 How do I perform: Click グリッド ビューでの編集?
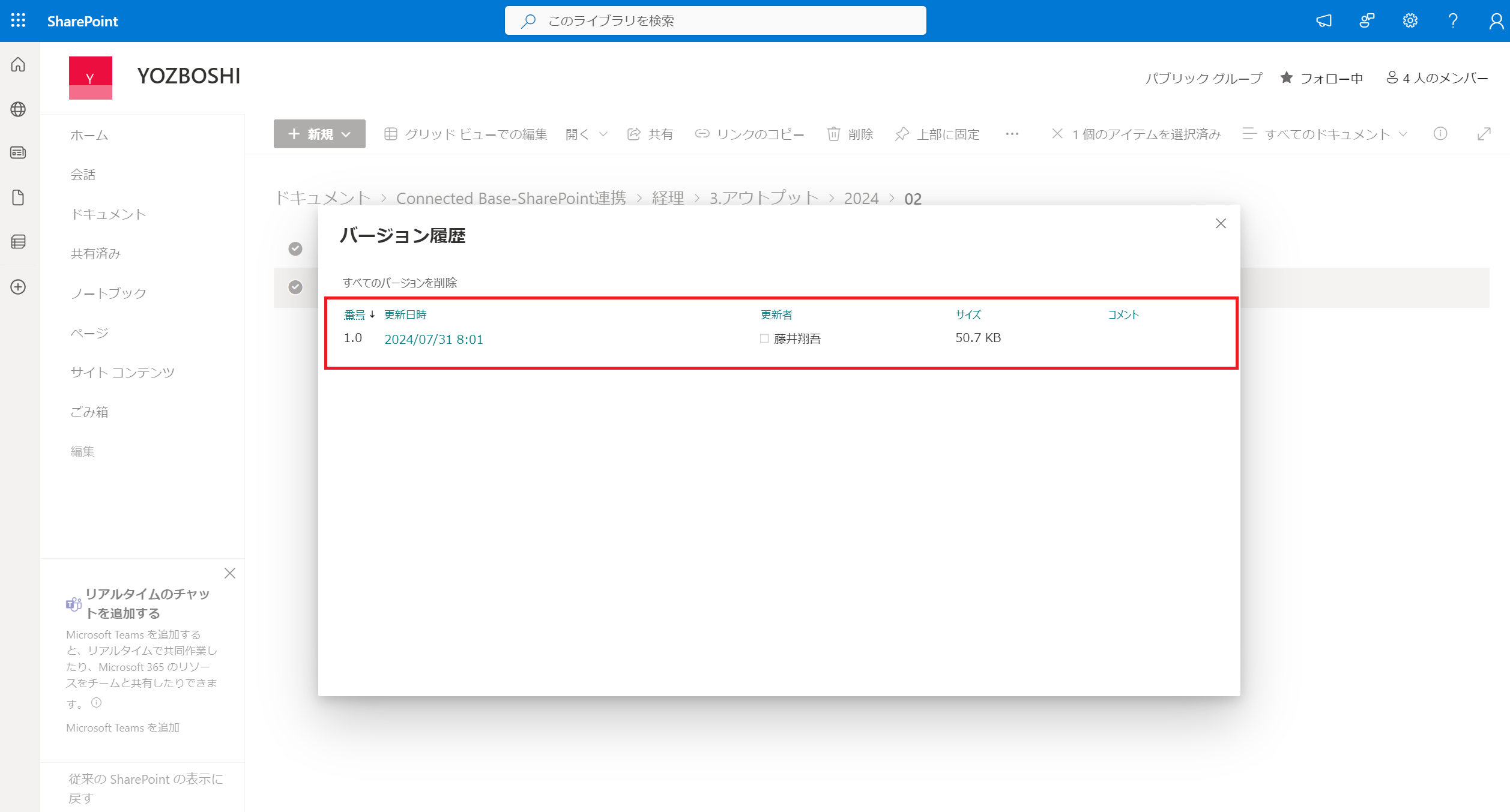coord(465,134)
